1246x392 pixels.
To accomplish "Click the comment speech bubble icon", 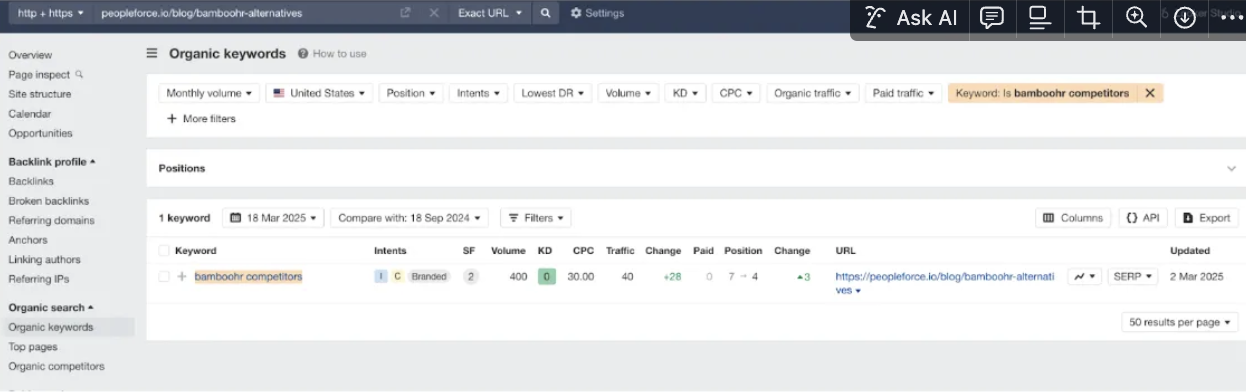I will pos(992,17).
